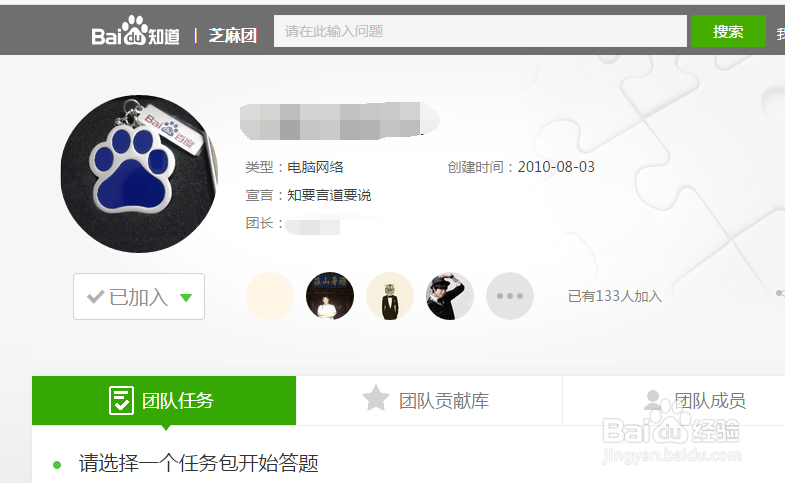Focus the 请在此输入问题 search field
785x483 pixels.
480,31
